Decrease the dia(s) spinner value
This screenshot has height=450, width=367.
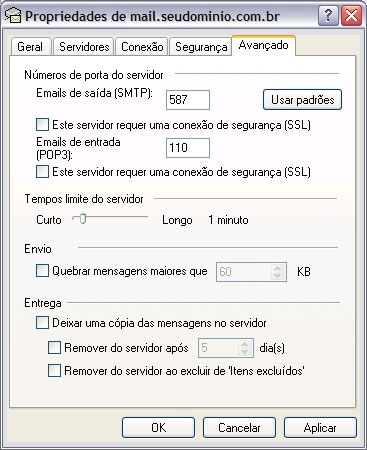(x=244, y=352)
